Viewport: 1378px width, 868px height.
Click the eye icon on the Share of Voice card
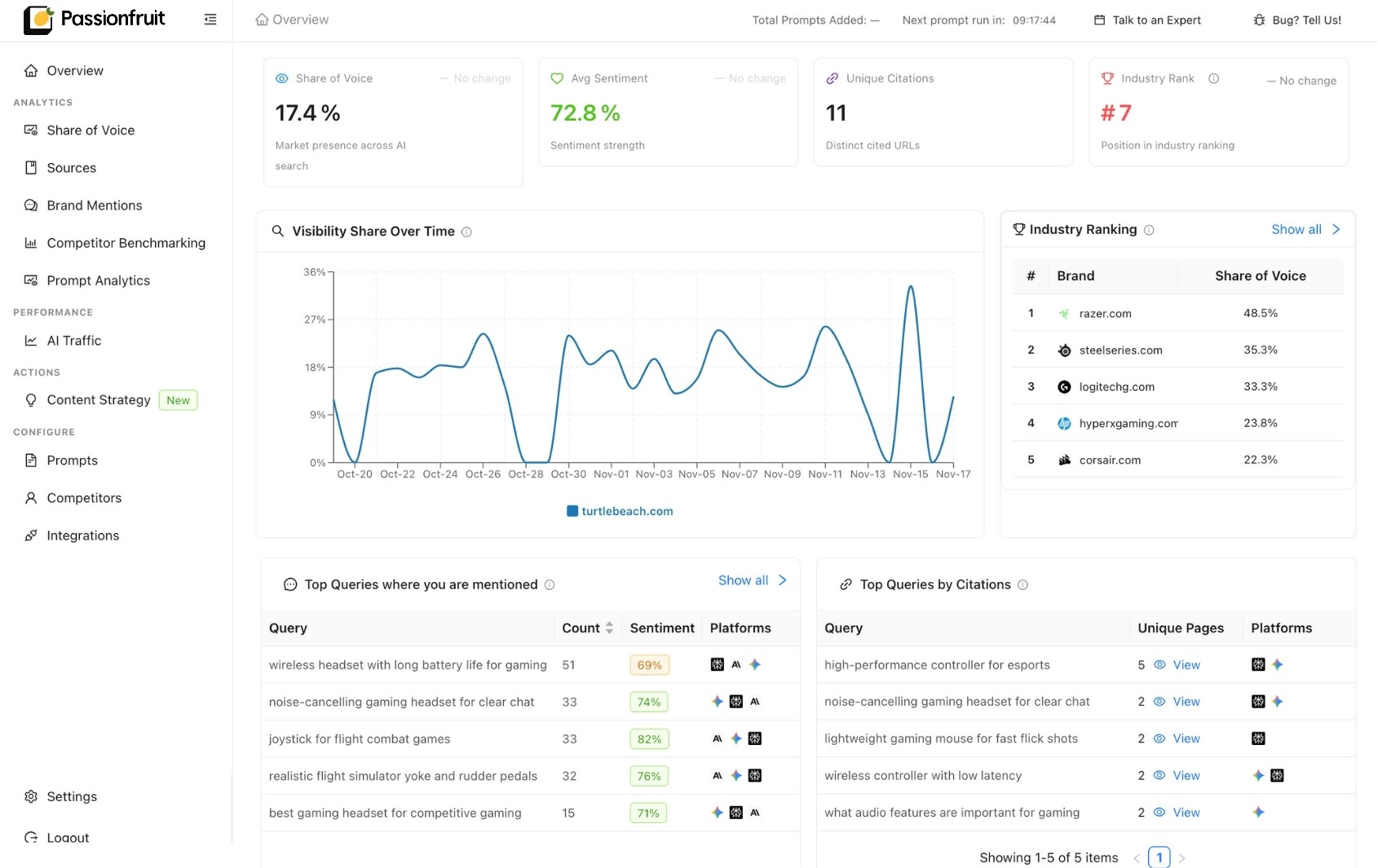tap(282, 78)
